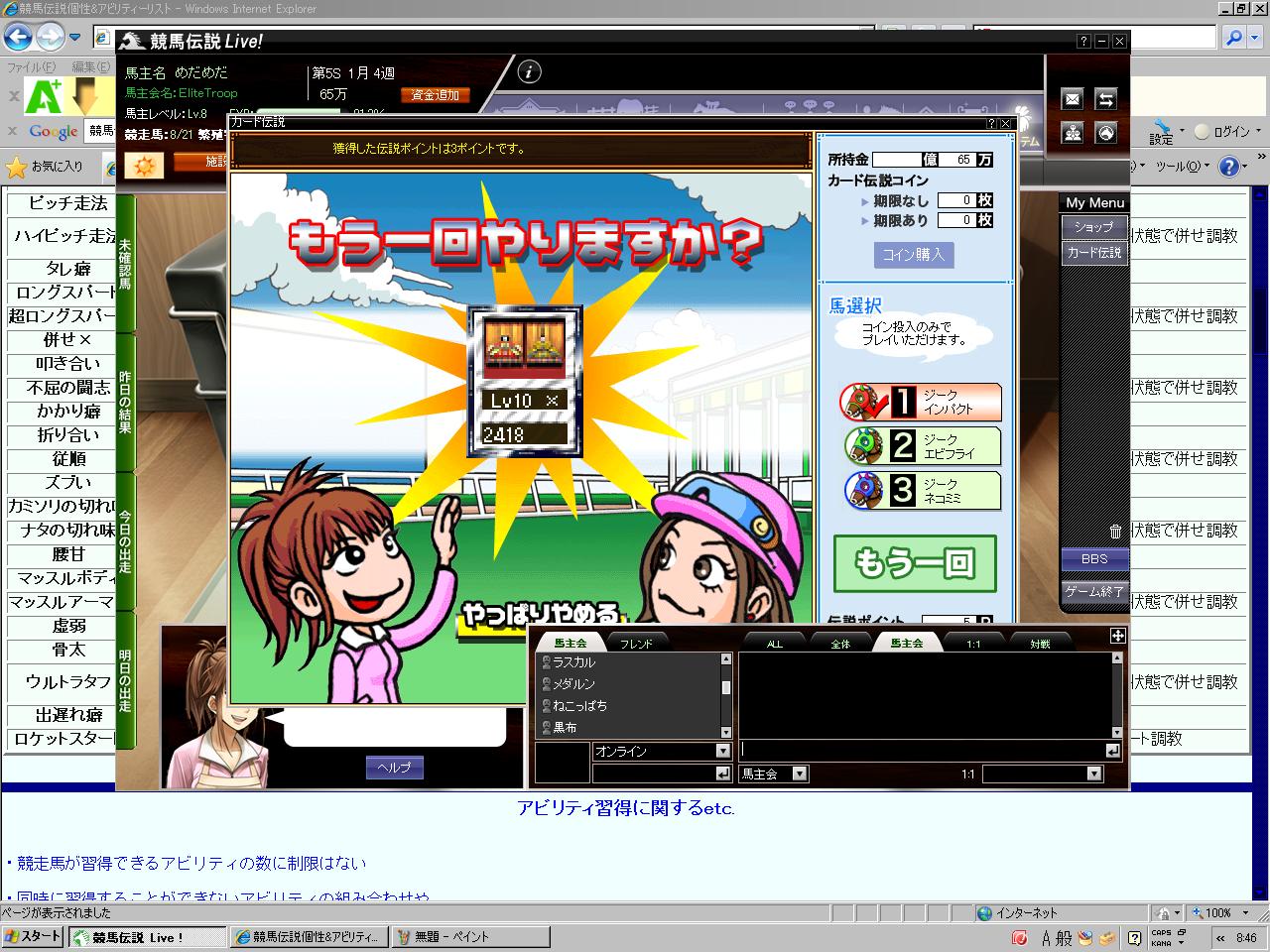Click the スタート Start button

(x=33, y=937)
